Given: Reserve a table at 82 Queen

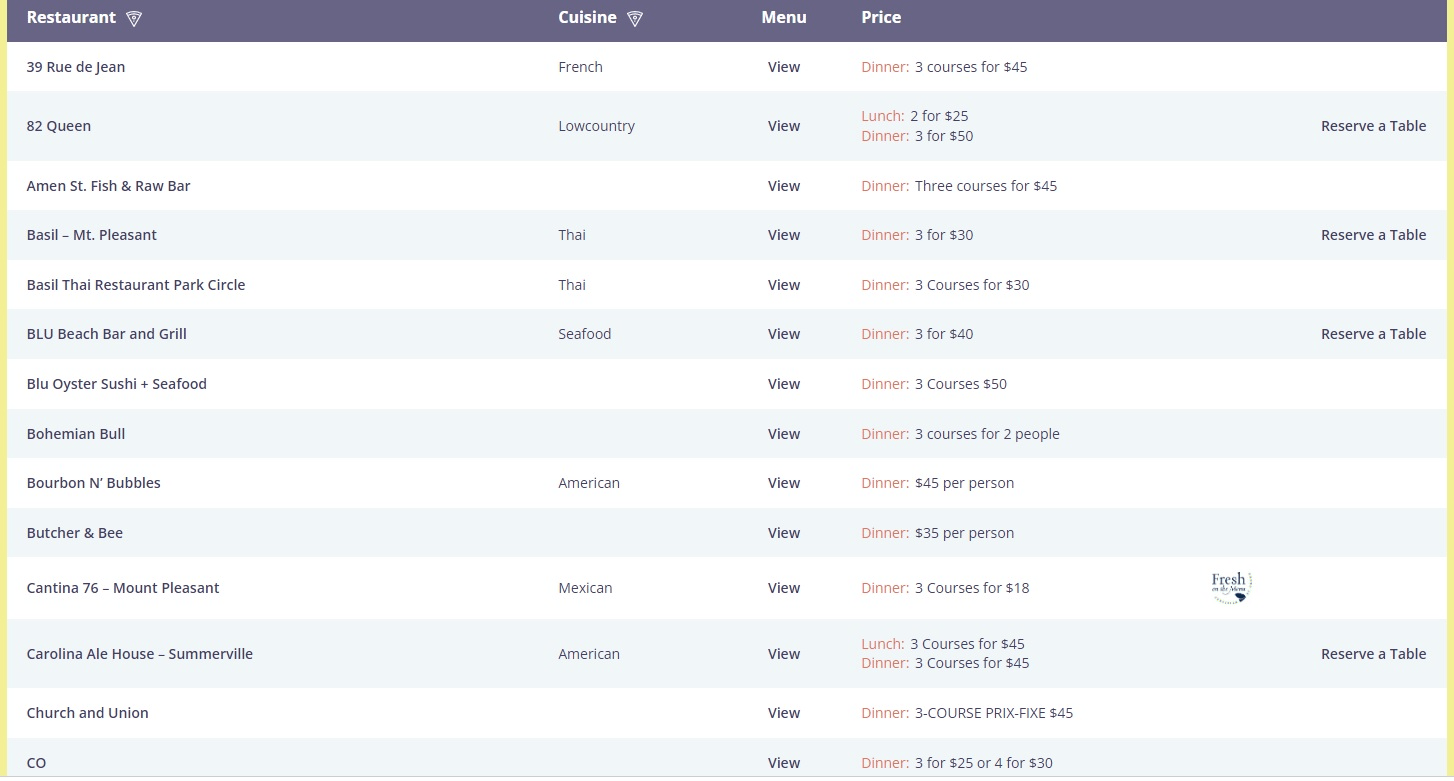Looking at the screenshot, I should [1372, 126].
